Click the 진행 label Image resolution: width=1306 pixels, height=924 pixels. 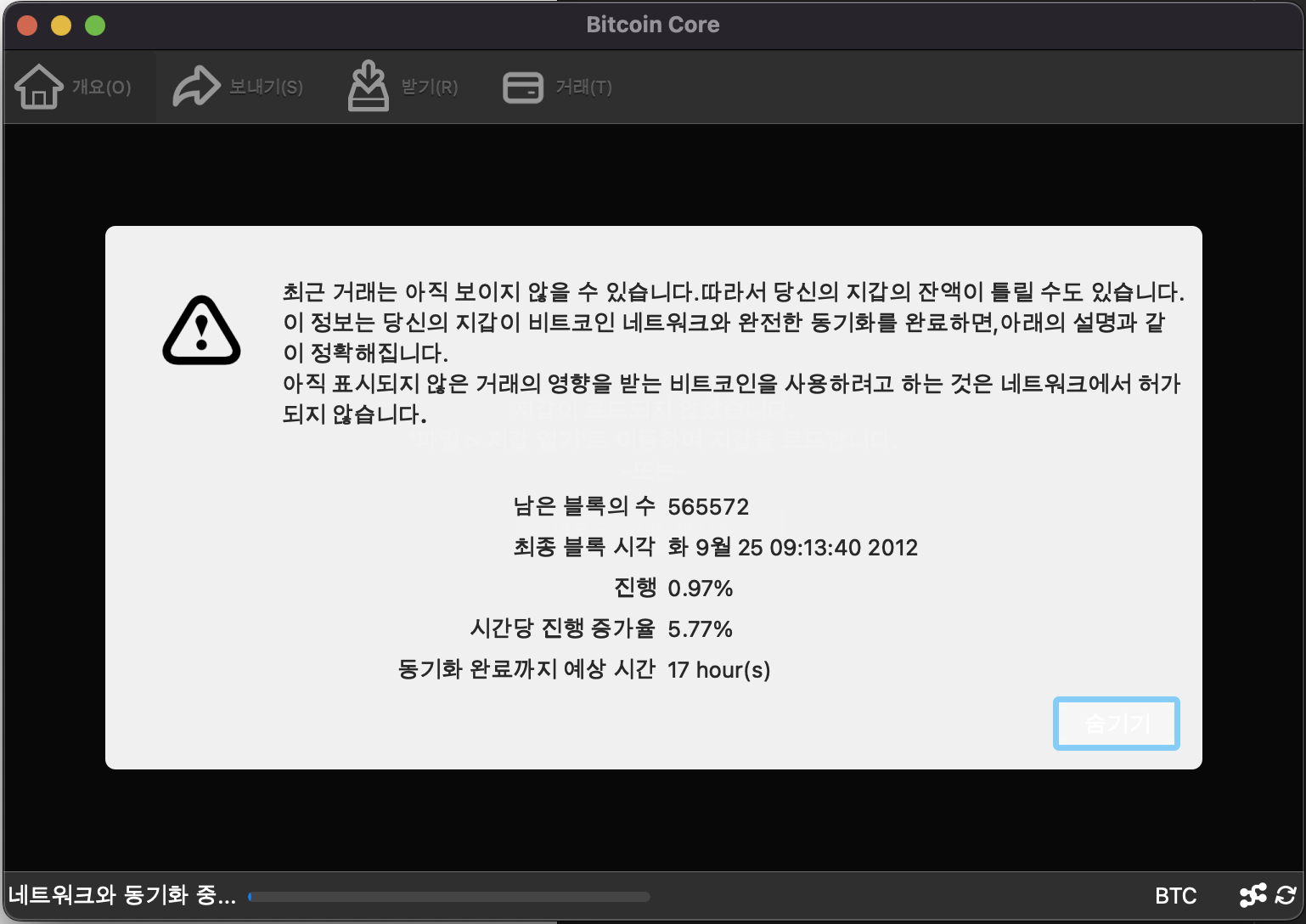635,588
